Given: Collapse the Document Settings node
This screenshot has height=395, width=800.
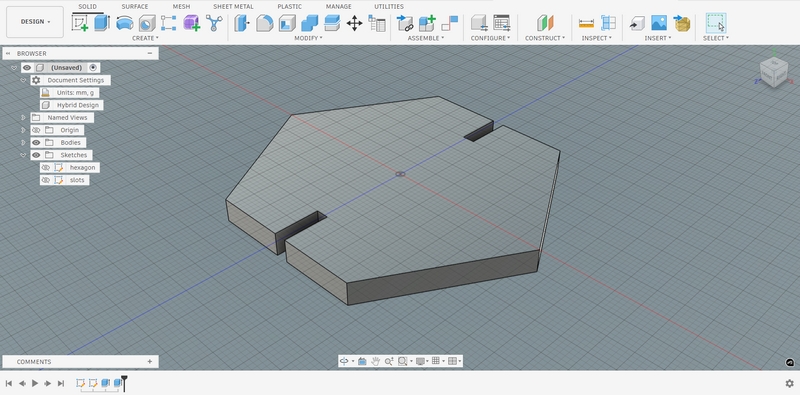Looking at the screenshot, I should click(x=23, y=80).
